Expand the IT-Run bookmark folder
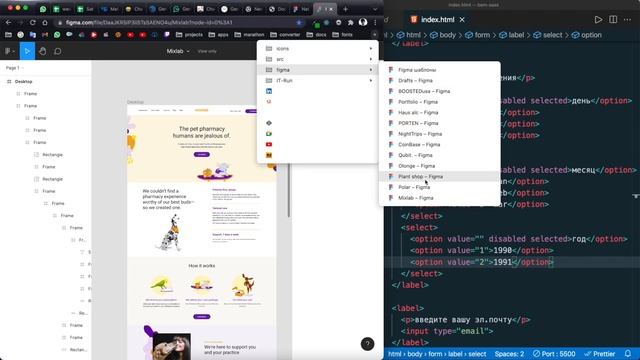Screen dimensions: 640x360 318,80
